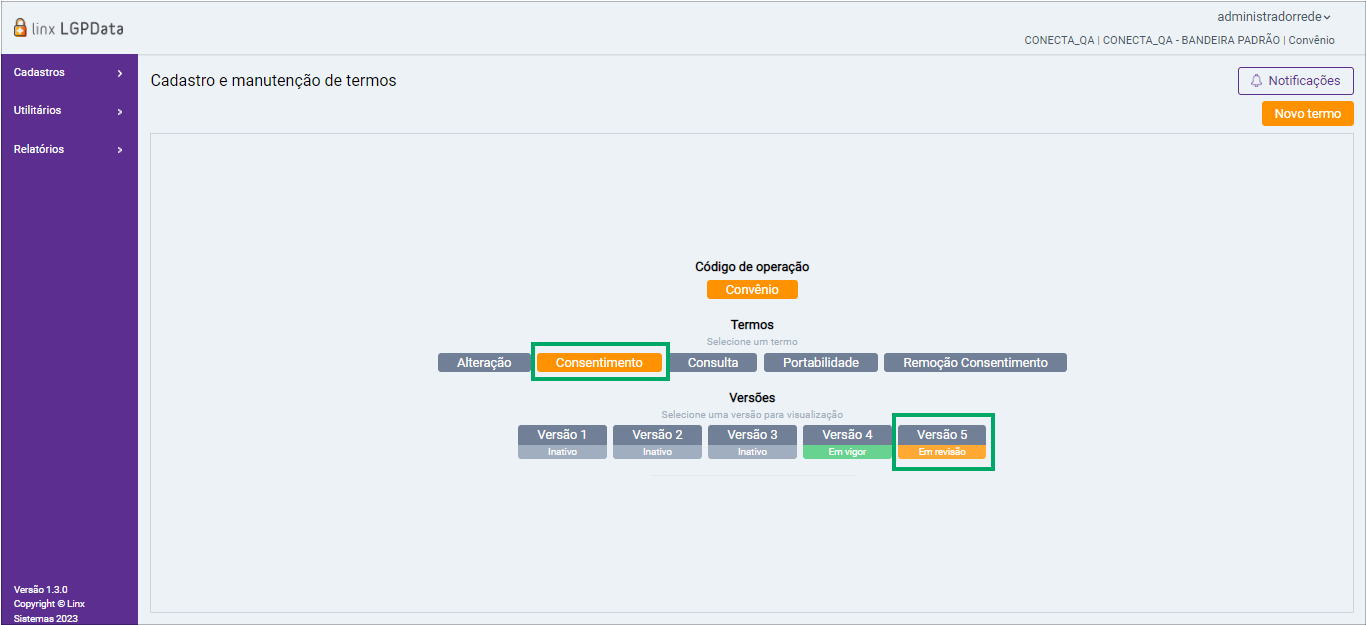Open Versão 1 inactive version

pyautogui.click(x=562, y=435)
